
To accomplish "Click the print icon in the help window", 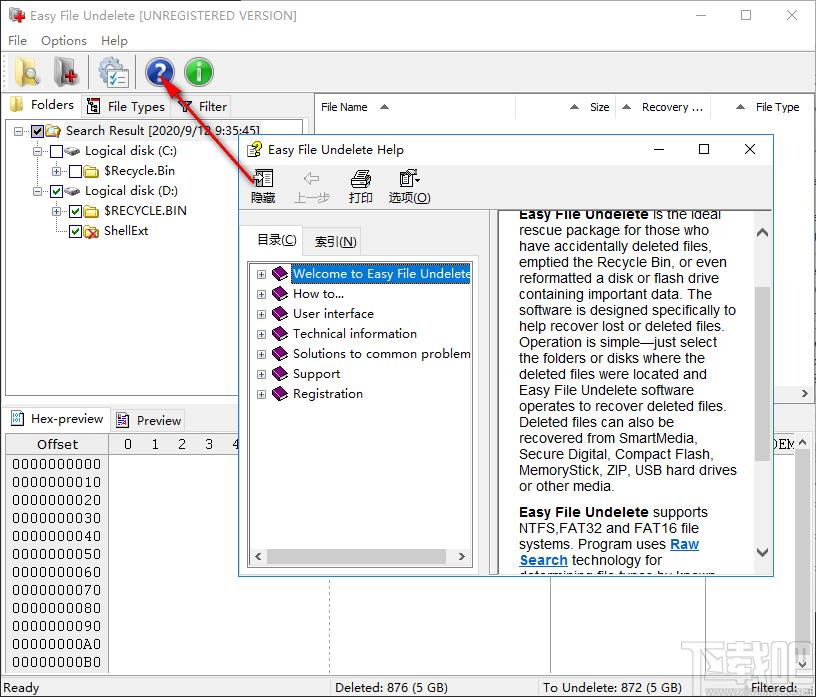I will click(x=361, y=186).
